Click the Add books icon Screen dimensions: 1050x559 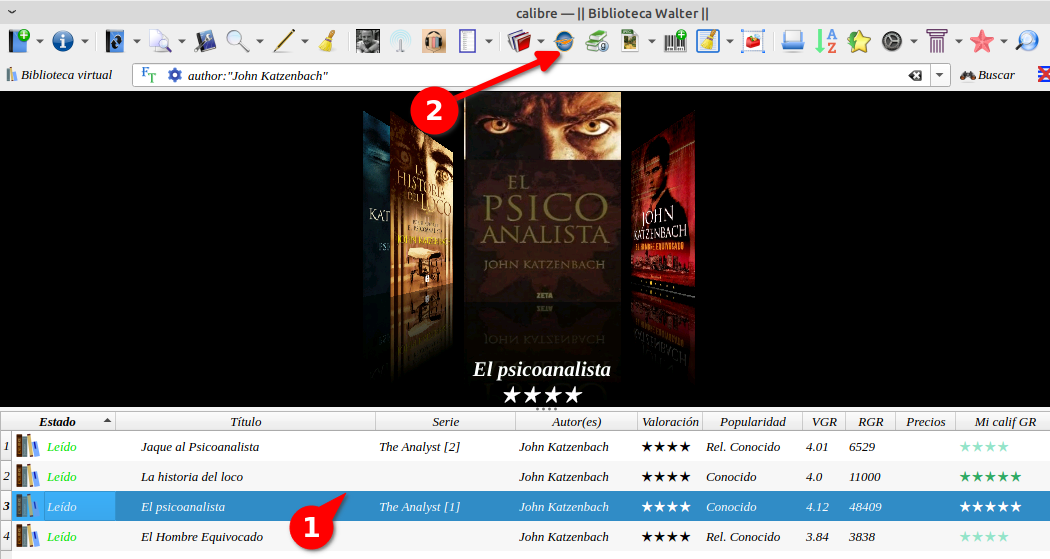coord(20,41)
